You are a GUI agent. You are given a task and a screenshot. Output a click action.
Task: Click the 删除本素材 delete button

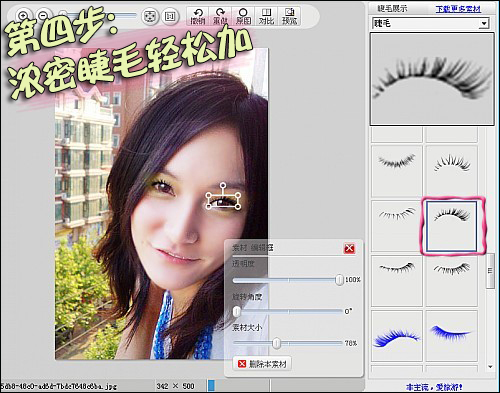point(262,364)
